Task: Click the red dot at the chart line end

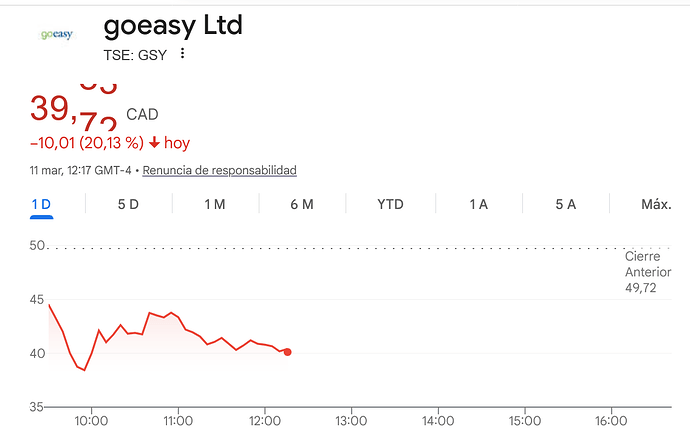Action: (x=288, y=352)
